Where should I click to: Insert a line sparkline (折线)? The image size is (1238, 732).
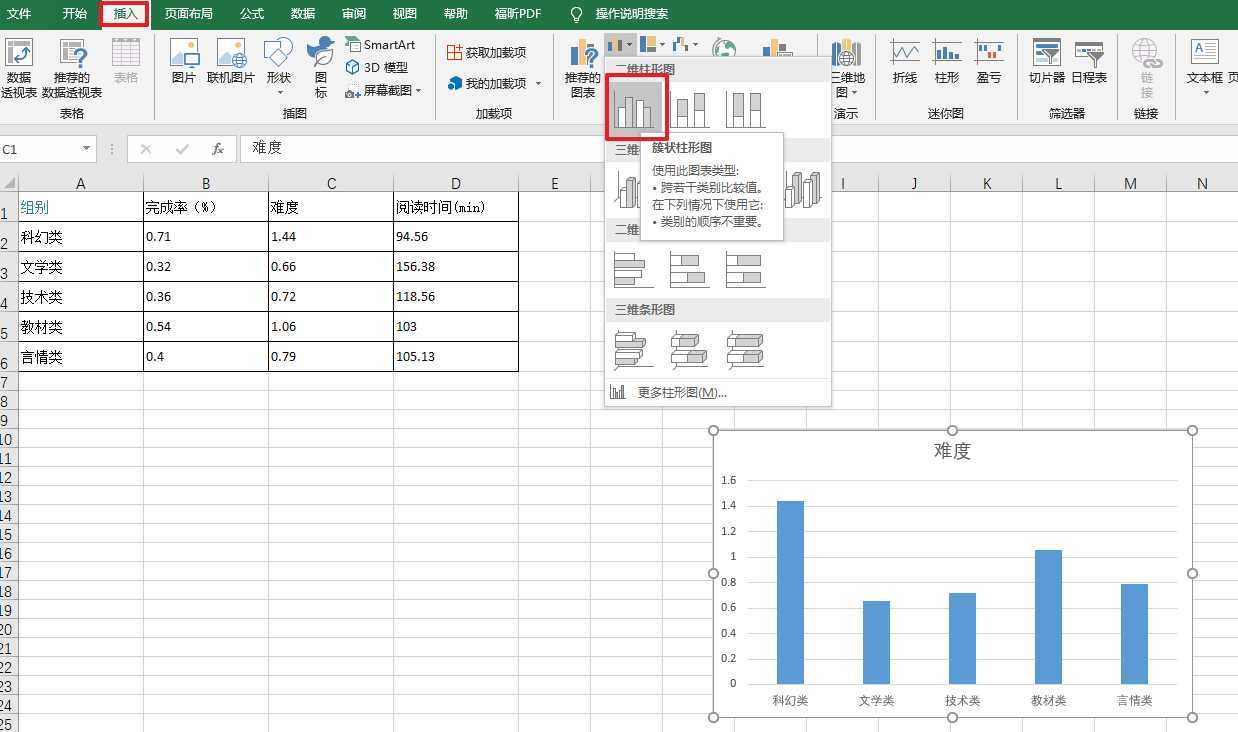point(904,62)
